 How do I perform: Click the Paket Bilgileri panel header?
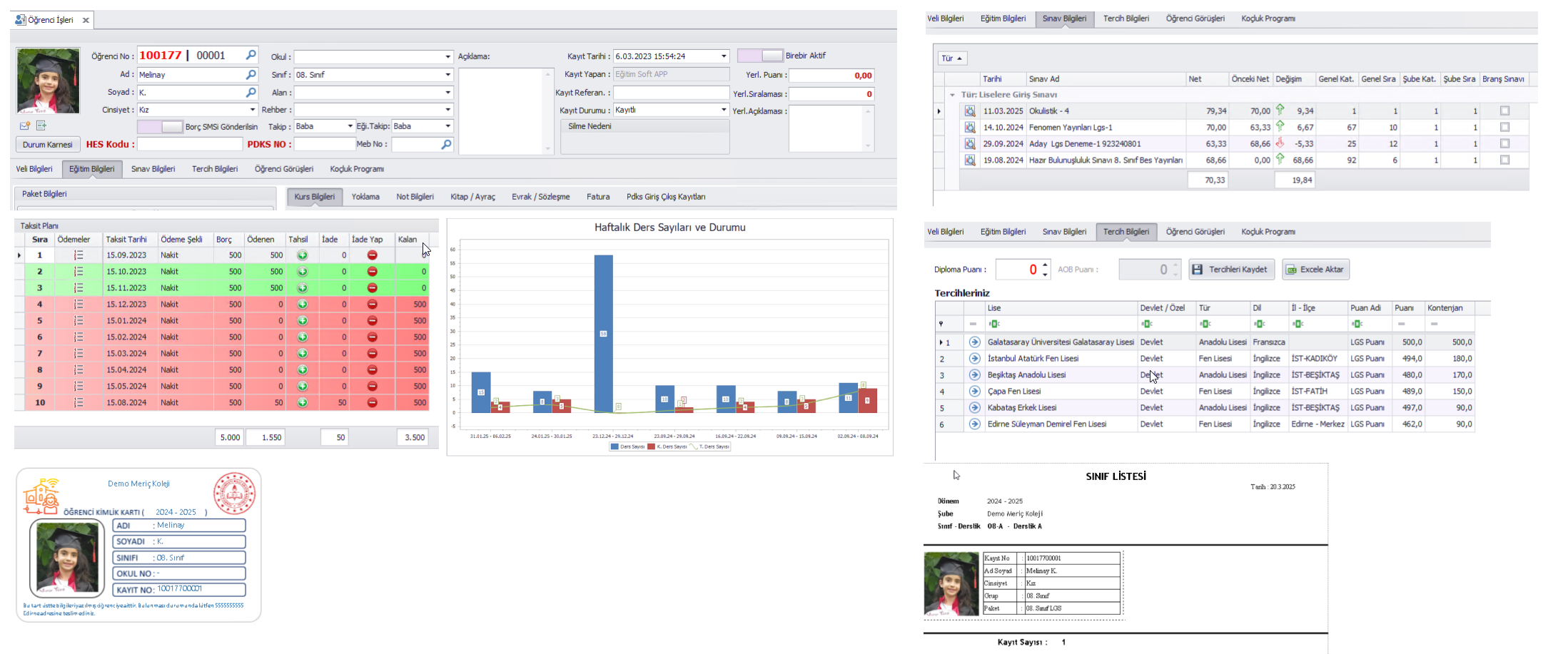point(146,194)
